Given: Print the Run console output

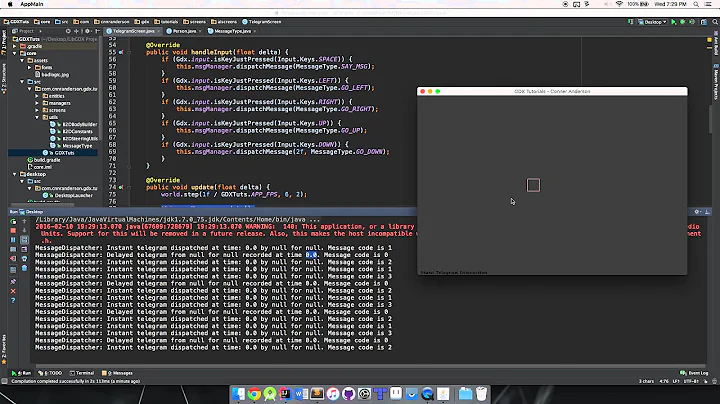Looking at the screenshot, I should (24, 259).
